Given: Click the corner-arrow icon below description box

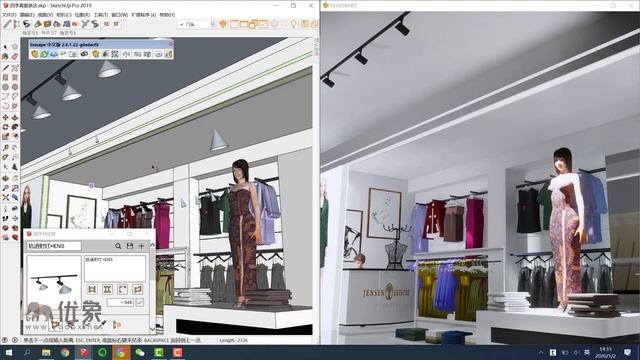Looking at the screenshot, I should pyautogui.click(x=122, y=289).
